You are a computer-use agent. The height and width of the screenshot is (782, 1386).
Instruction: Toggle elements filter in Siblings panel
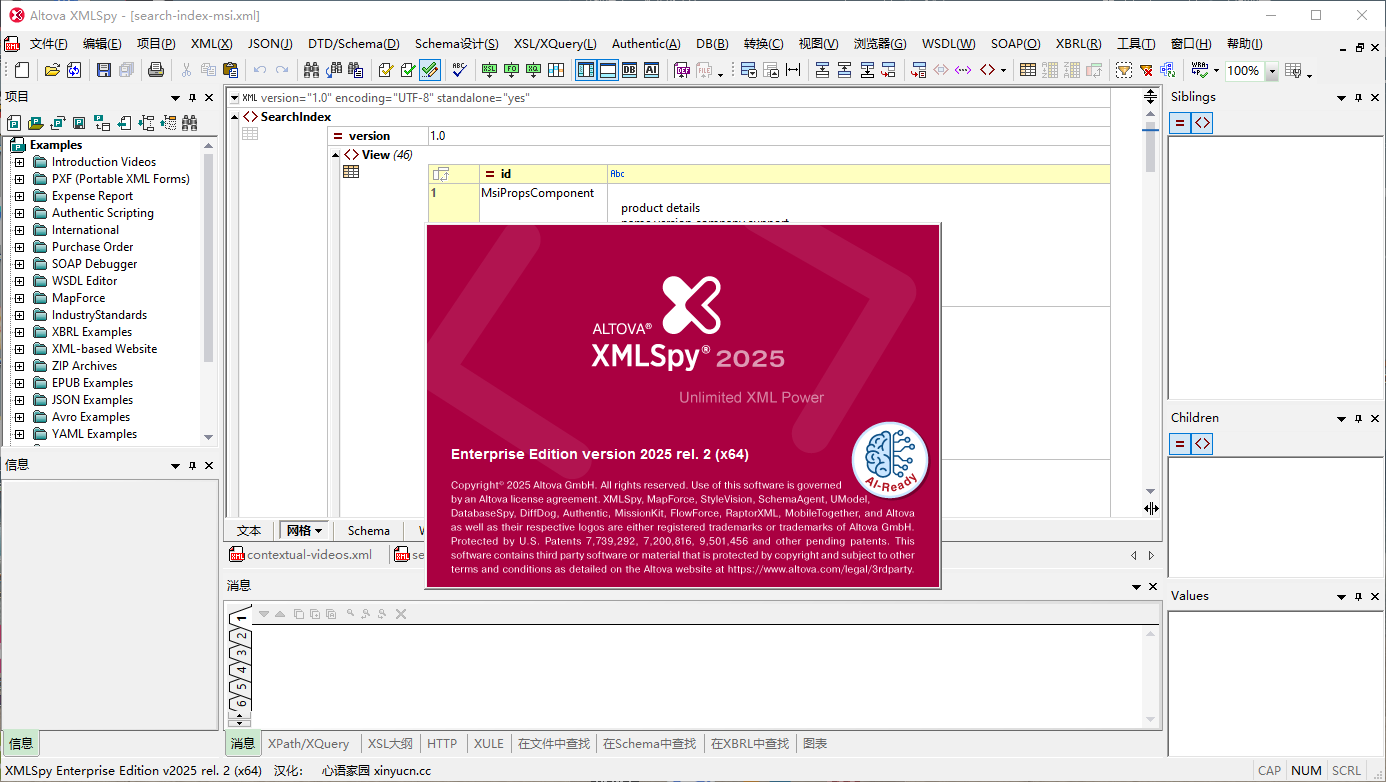[1202, 123]
